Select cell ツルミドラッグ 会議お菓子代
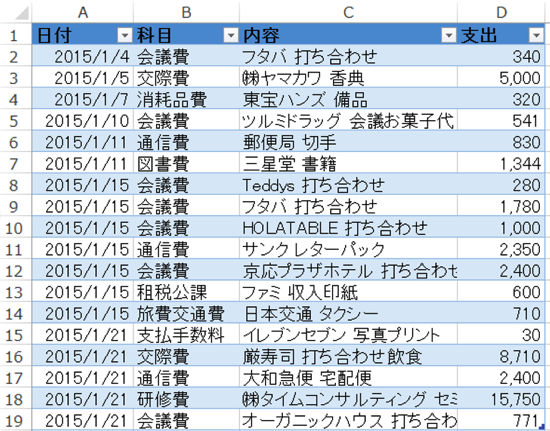Image resolution: width=550 pixels, height=431 pixels. pyautogui.click(x=348, y=121)
